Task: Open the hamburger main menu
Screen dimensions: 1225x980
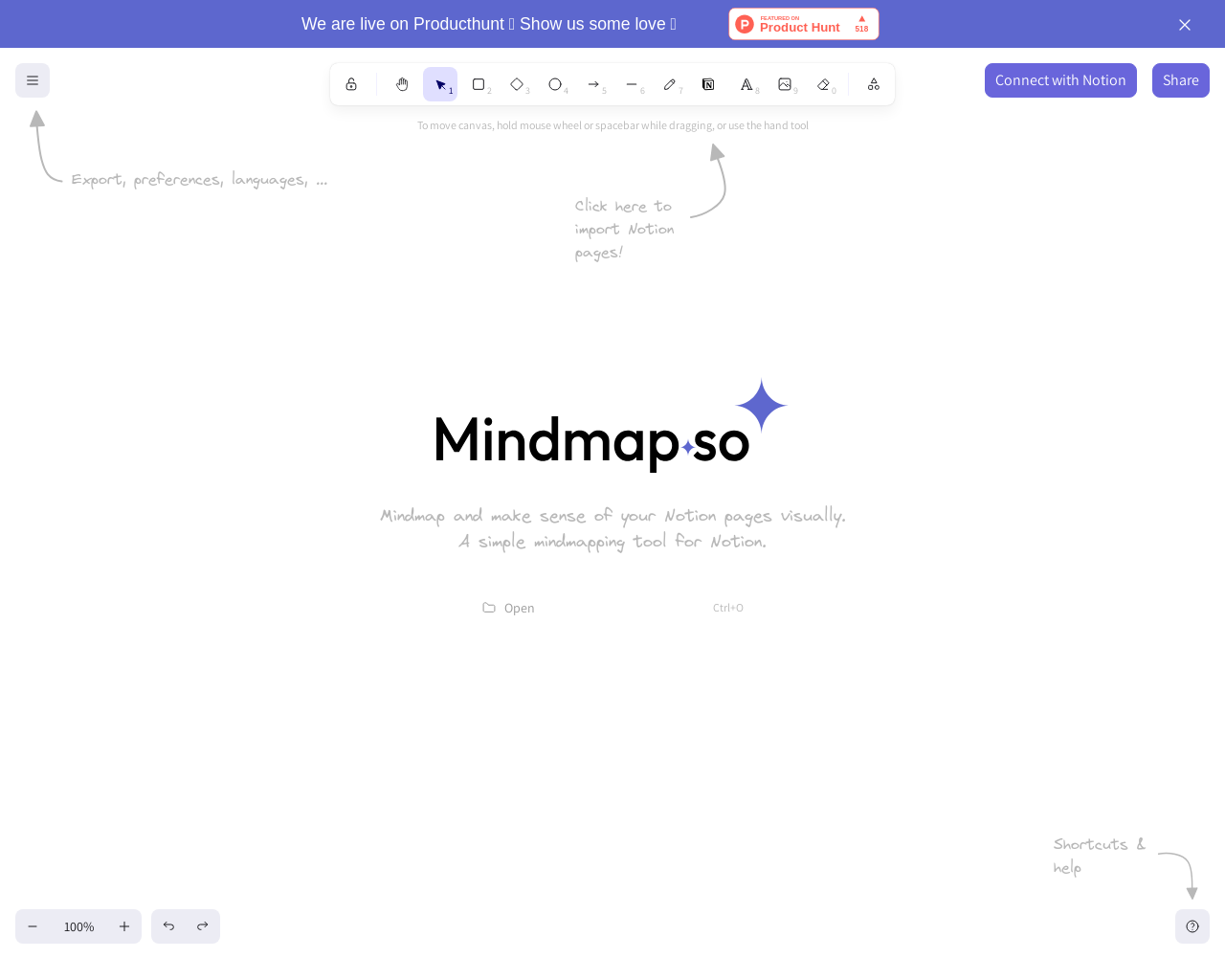Action: click(33, 80)
